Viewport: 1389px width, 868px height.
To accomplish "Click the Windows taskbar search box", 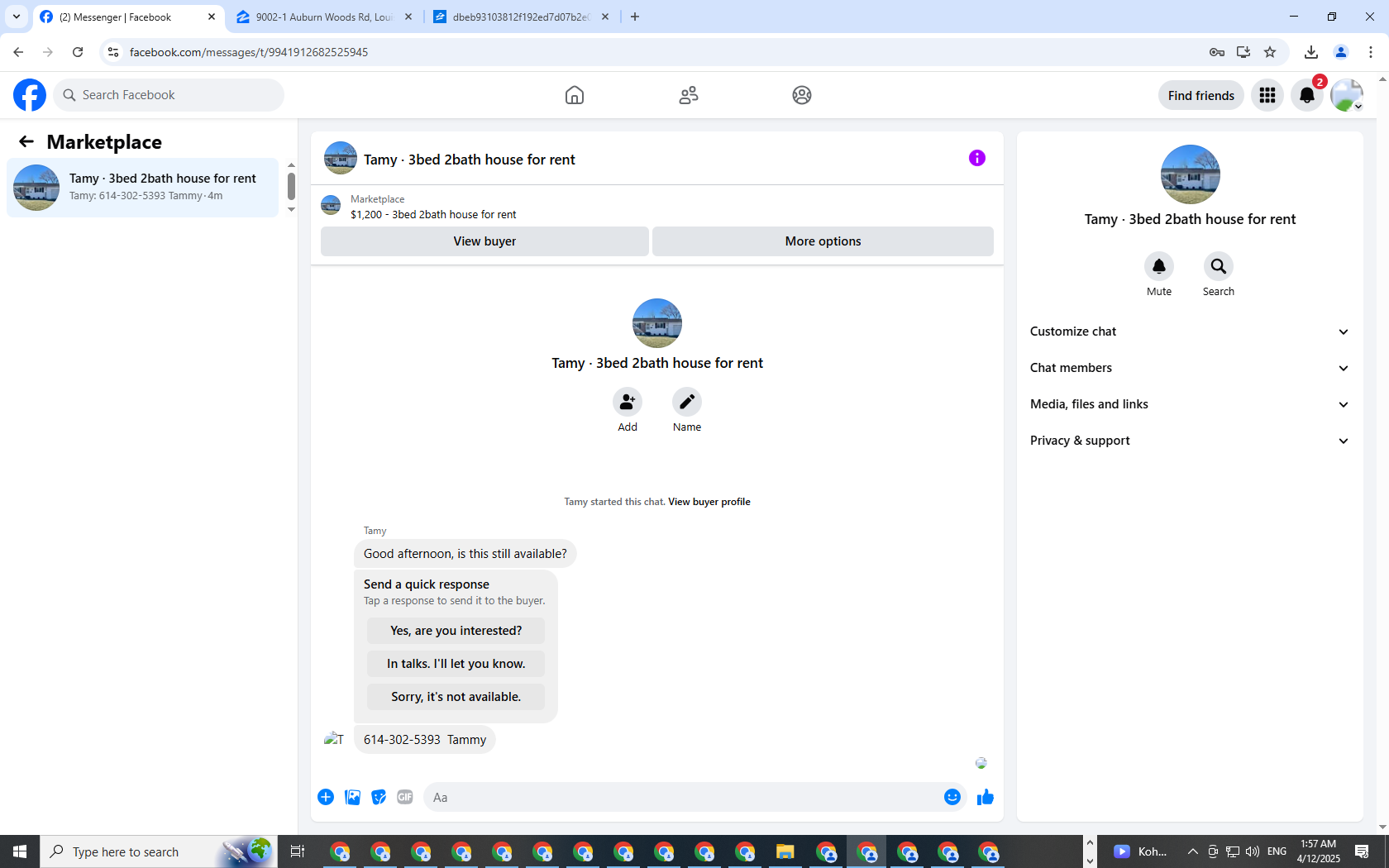I will tap(159, 851).
